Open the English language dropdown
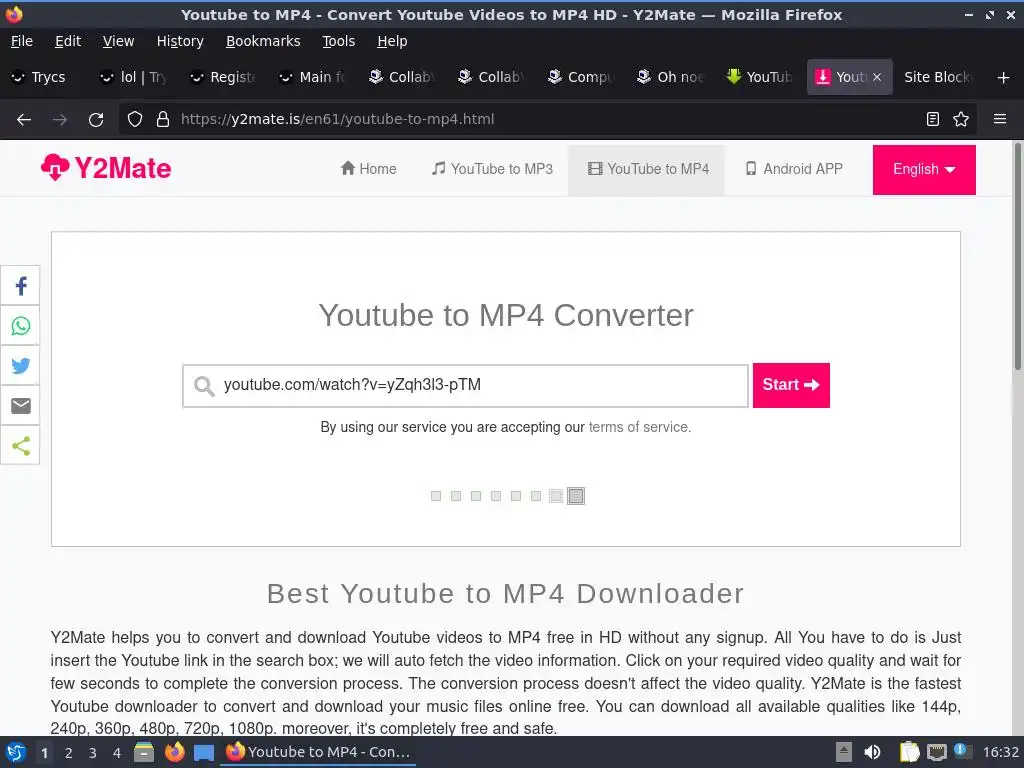Image resolution: width=1024 pixels, height=768 pixels. click(x=924, y=170)
